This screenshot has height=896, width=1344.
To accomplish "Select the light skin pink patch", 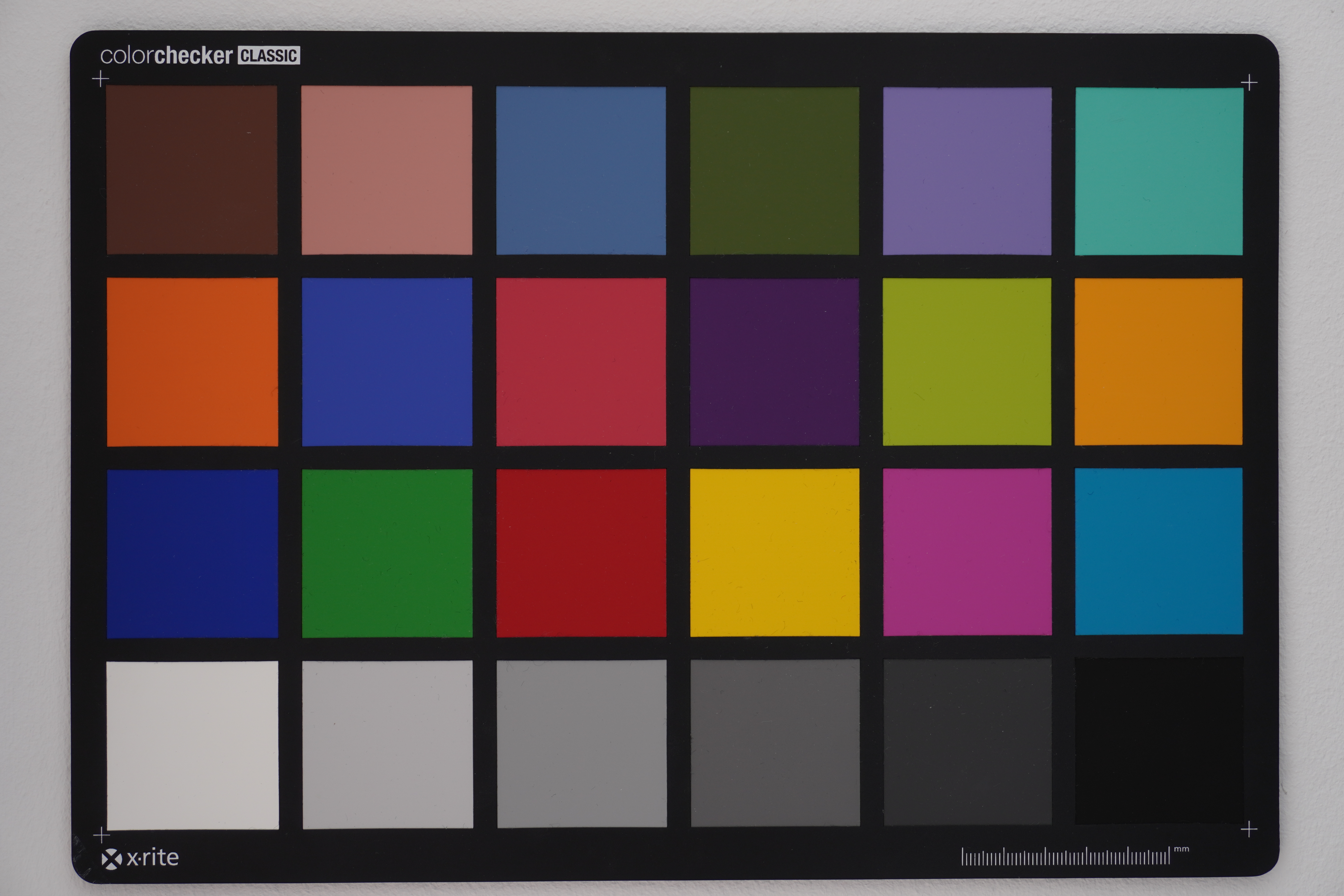I will [x=387, y=170].
